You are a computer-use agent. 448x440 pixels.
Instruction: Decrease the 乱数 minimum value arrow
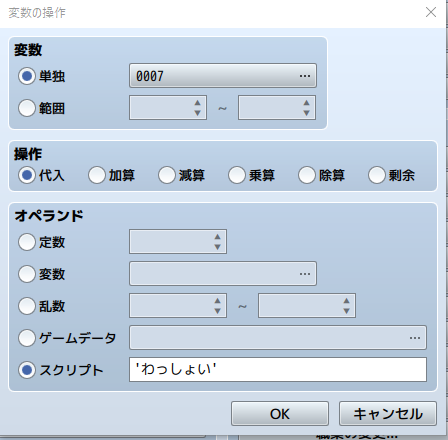[x=218, y=311]
